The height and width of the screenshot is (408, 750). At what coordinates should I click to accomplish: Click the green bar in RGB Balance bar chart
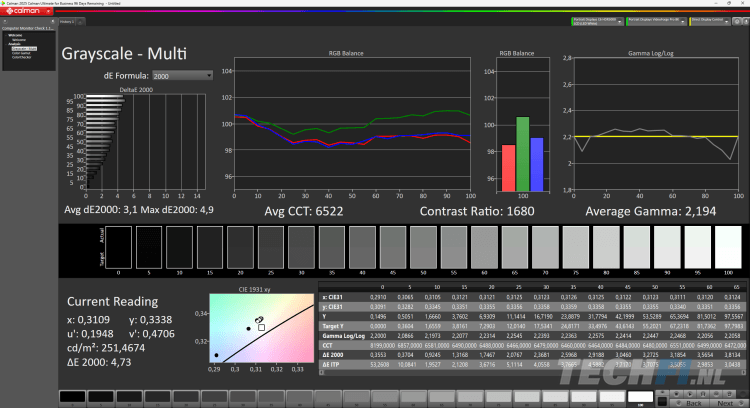(522, 154)
